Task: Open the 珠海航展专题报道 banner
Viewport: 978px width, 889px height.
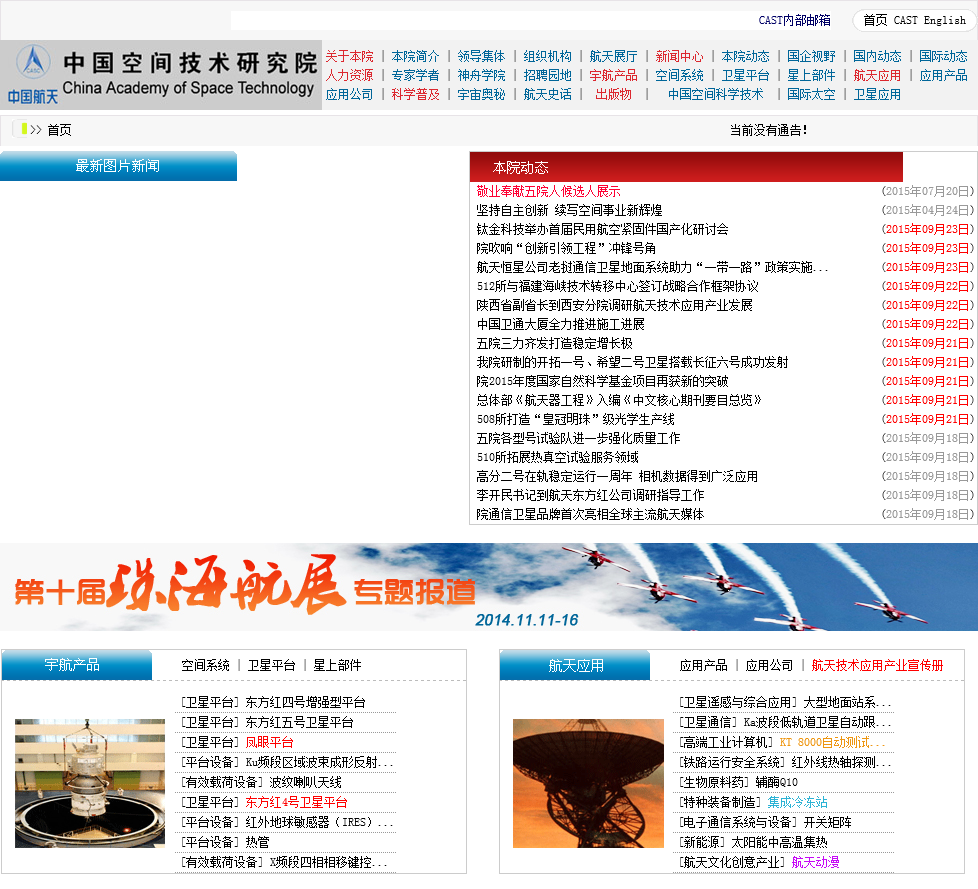Action: (489, 586)
